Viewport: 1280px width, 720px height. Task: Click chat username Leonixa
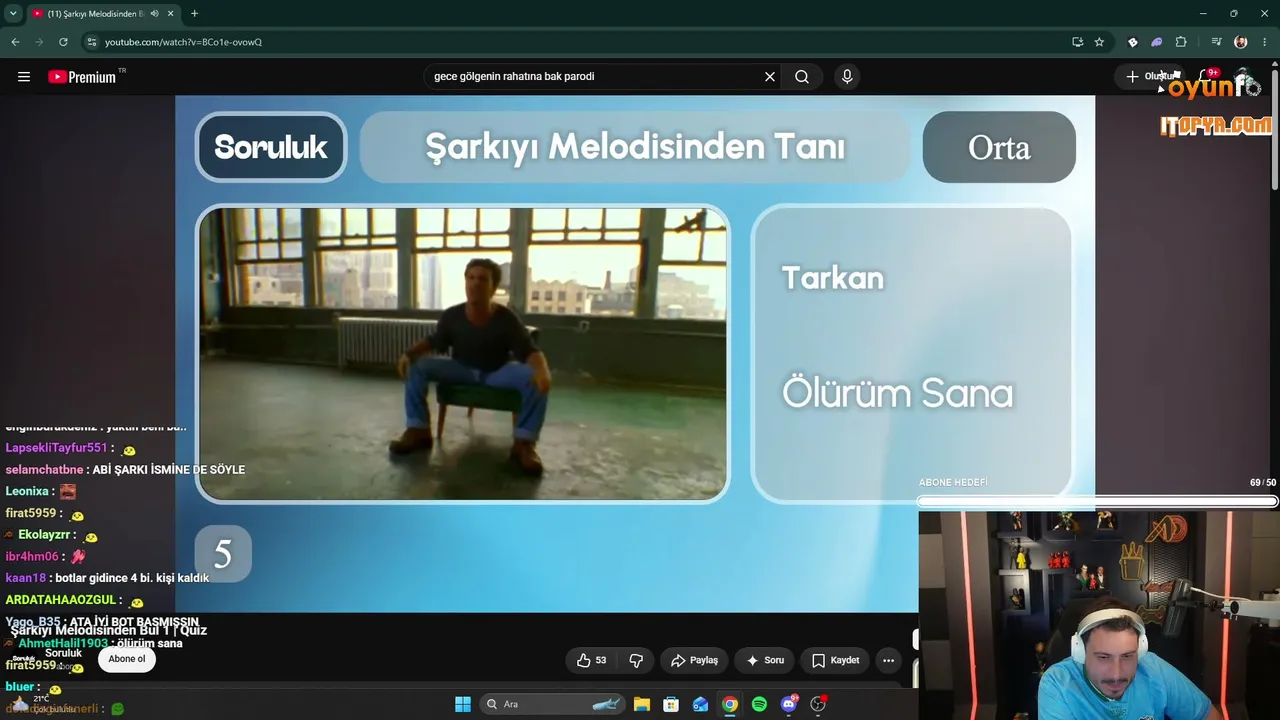pyautogui.click(x=27, y=491)
